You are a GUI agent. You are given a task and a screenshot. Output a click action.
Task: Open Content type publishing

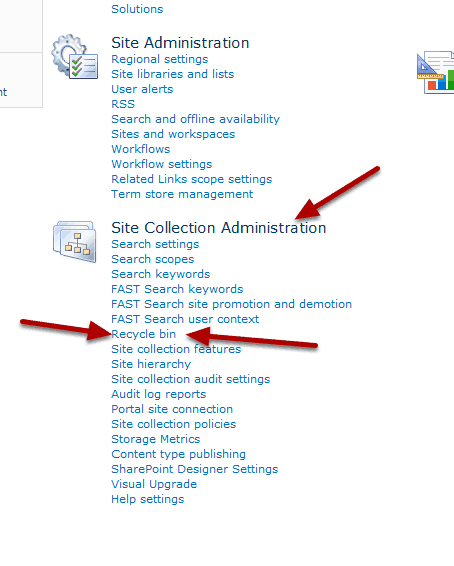[x=179, y=454]
